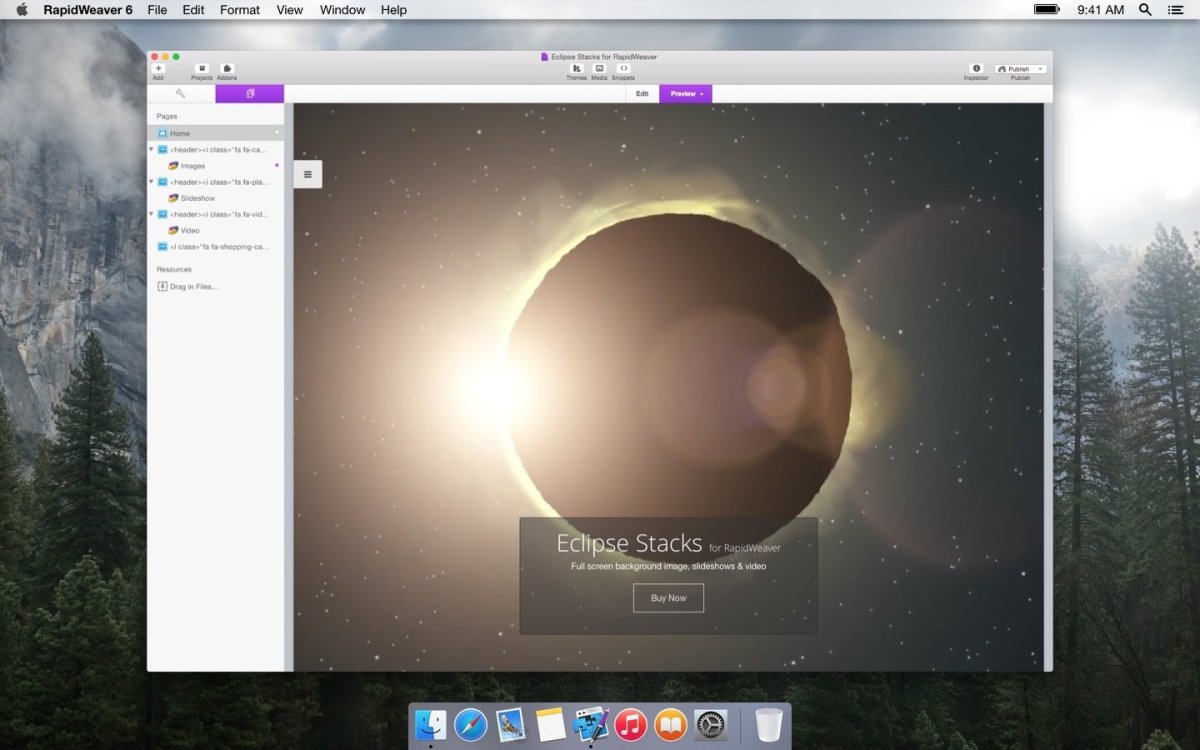Open the Addons toolbar icon
The height and width of the screenshot is (750, 1200).
pyautogui.click(x=227, y=69)
